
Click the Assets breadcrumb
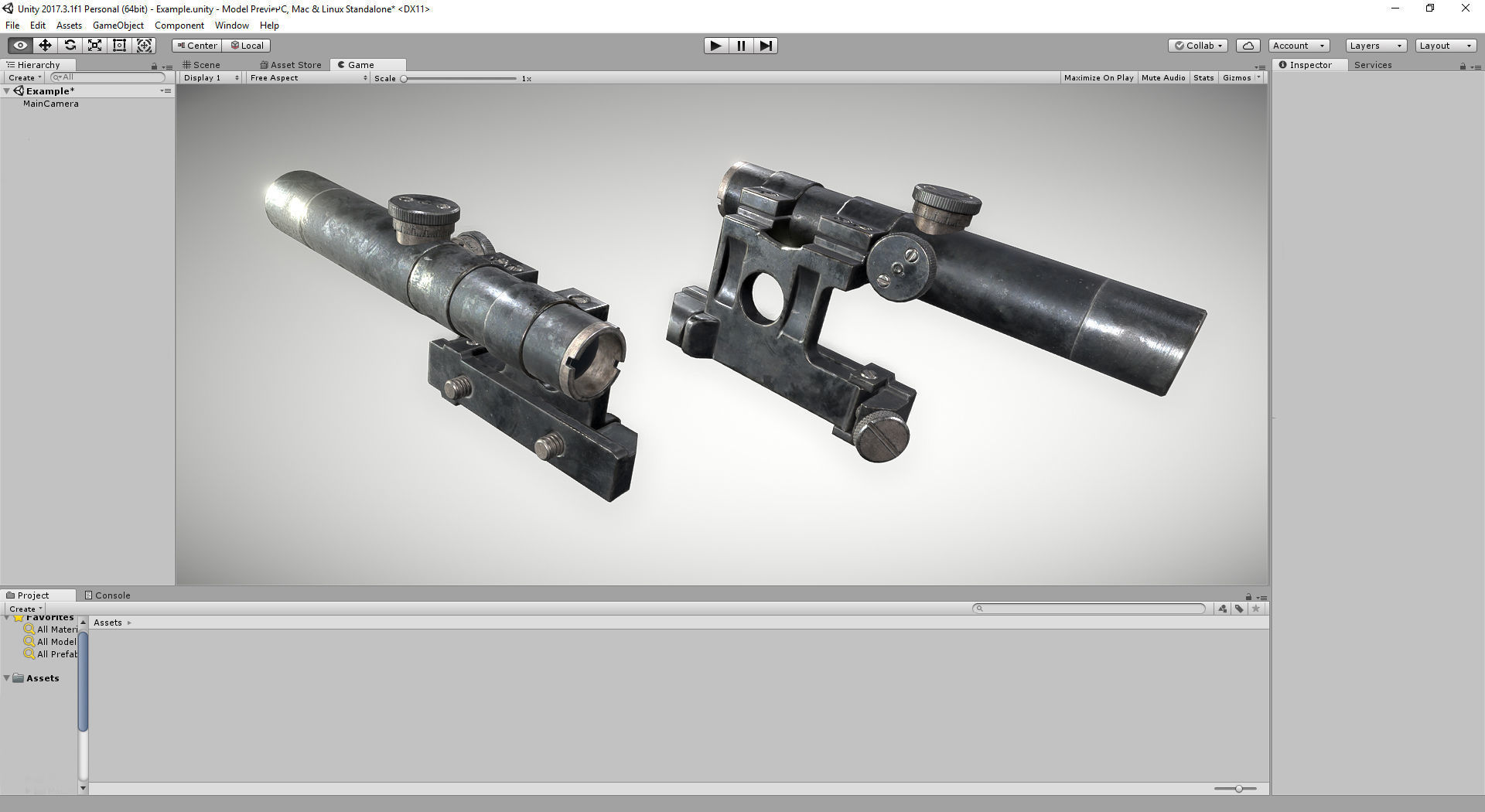click(x=108, y=623)
